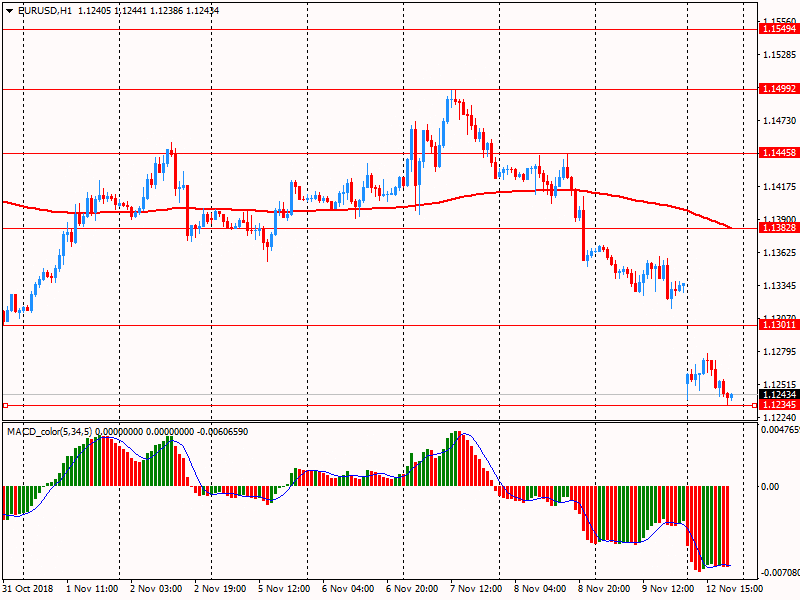Click the 2 Nov 03:00 time label
Screen dimensions: 800x600
155,589
